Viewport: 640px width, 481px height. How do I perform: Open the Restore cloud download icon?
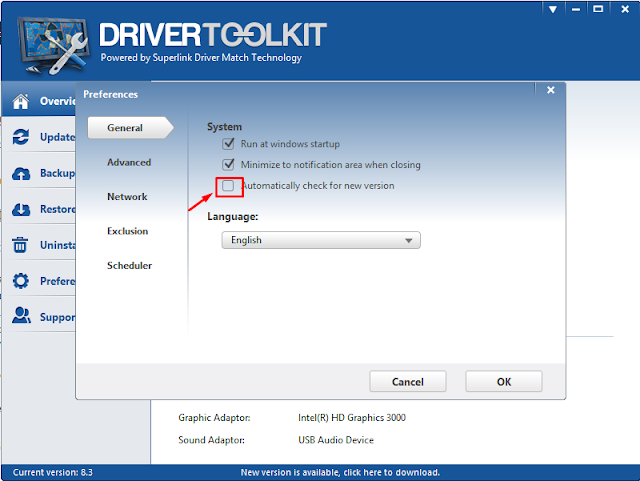click(x=20, y=209)
